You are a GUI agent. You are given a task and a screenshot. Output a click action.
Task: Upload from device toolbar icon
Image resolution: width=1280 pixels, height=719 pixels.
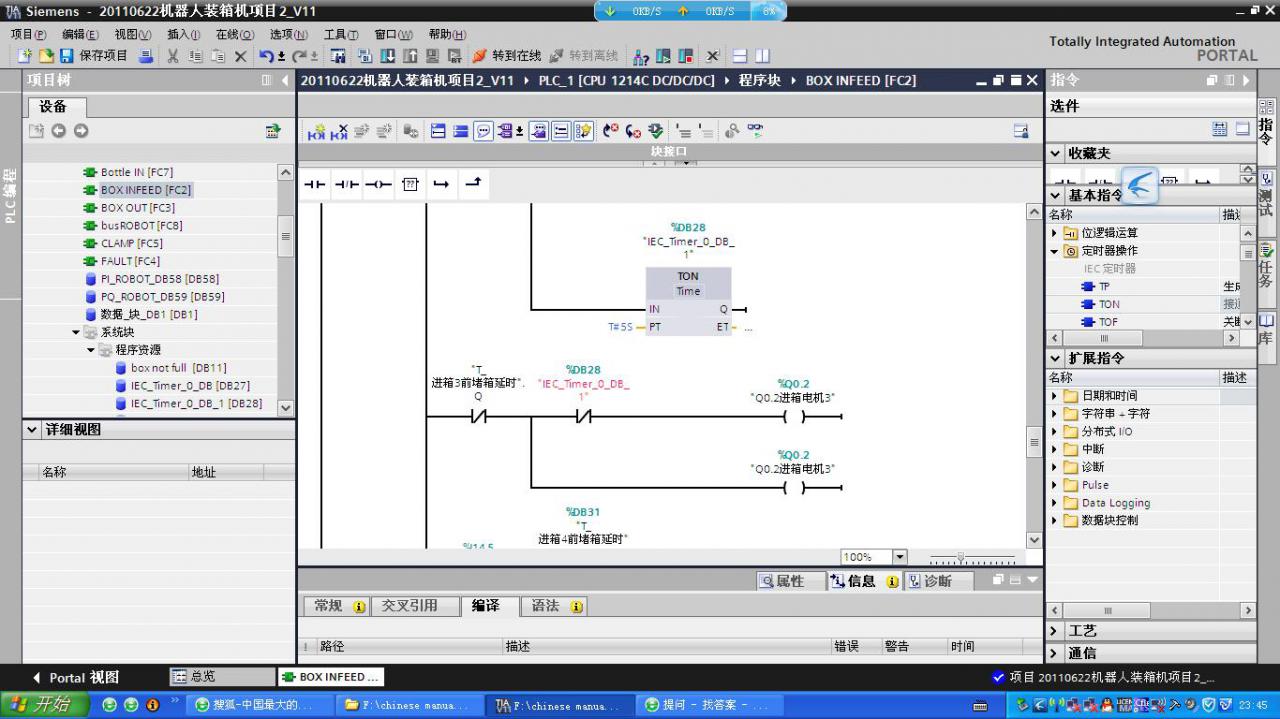(410, 56)
